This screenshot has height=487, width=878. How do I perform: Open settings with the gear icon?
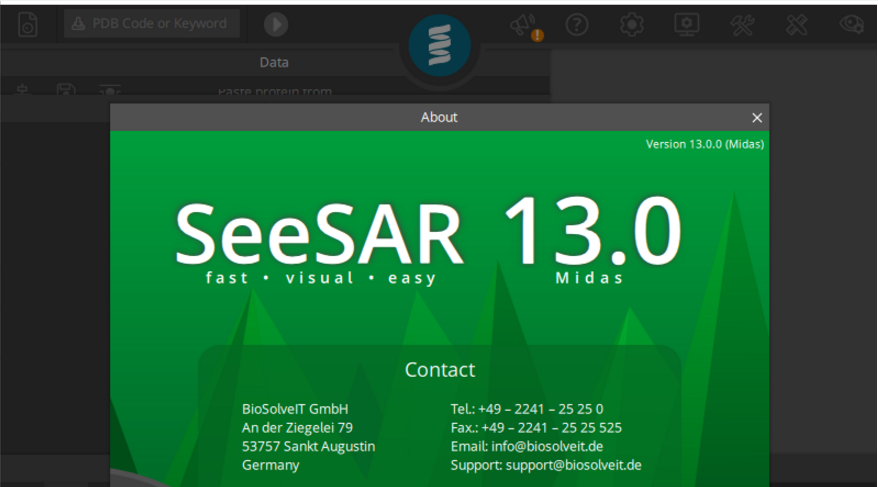click(x=632, y=25)
